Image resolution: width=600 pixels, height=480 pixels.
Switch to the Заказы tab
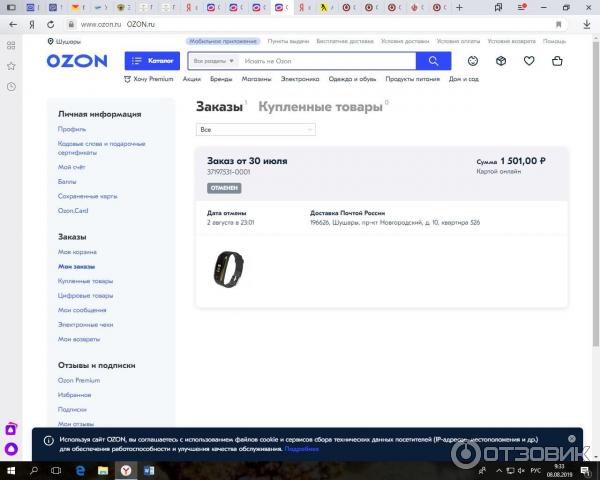click(219, 106)
